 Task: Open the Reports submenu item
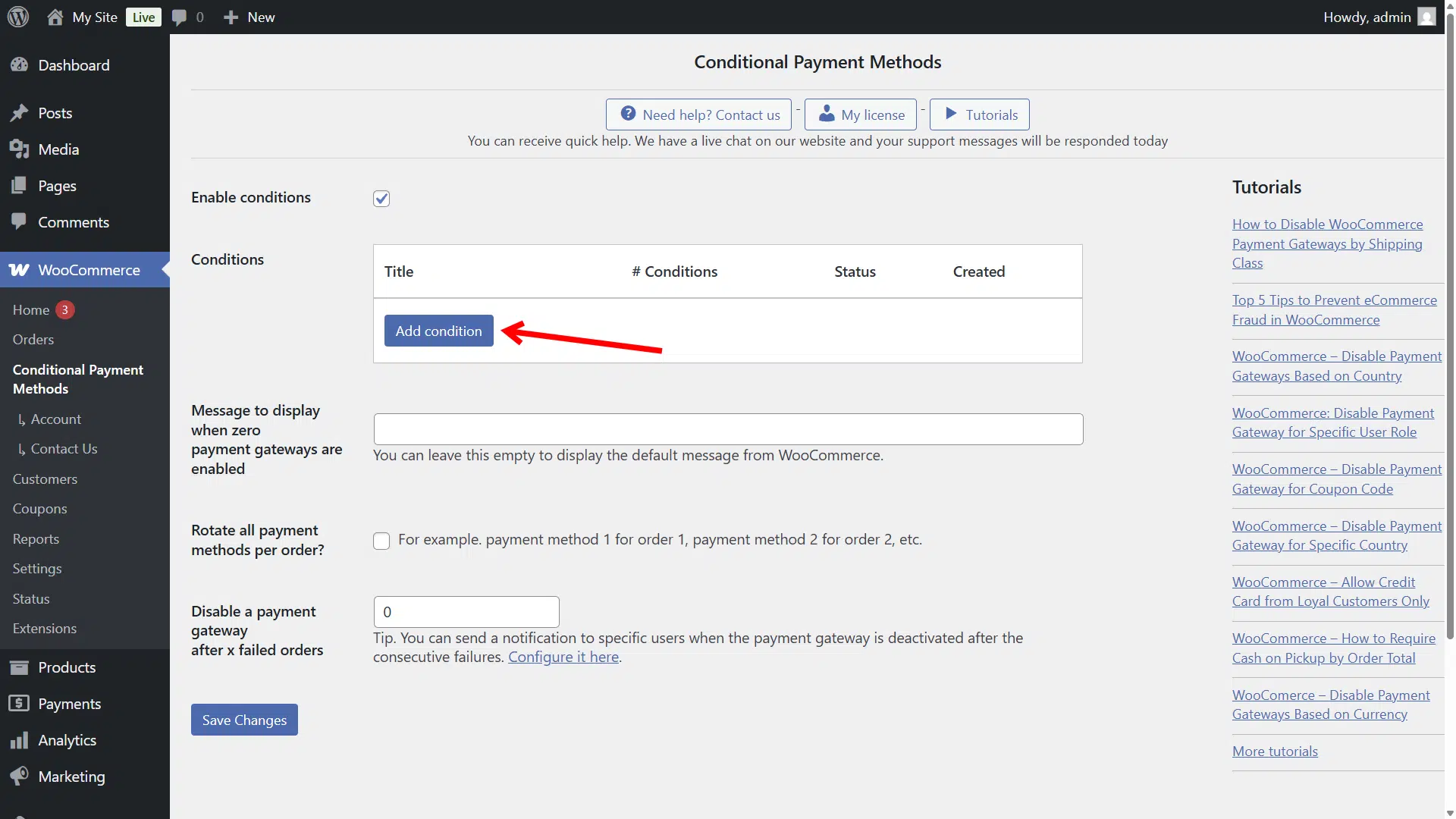click(x=36, y=539)
